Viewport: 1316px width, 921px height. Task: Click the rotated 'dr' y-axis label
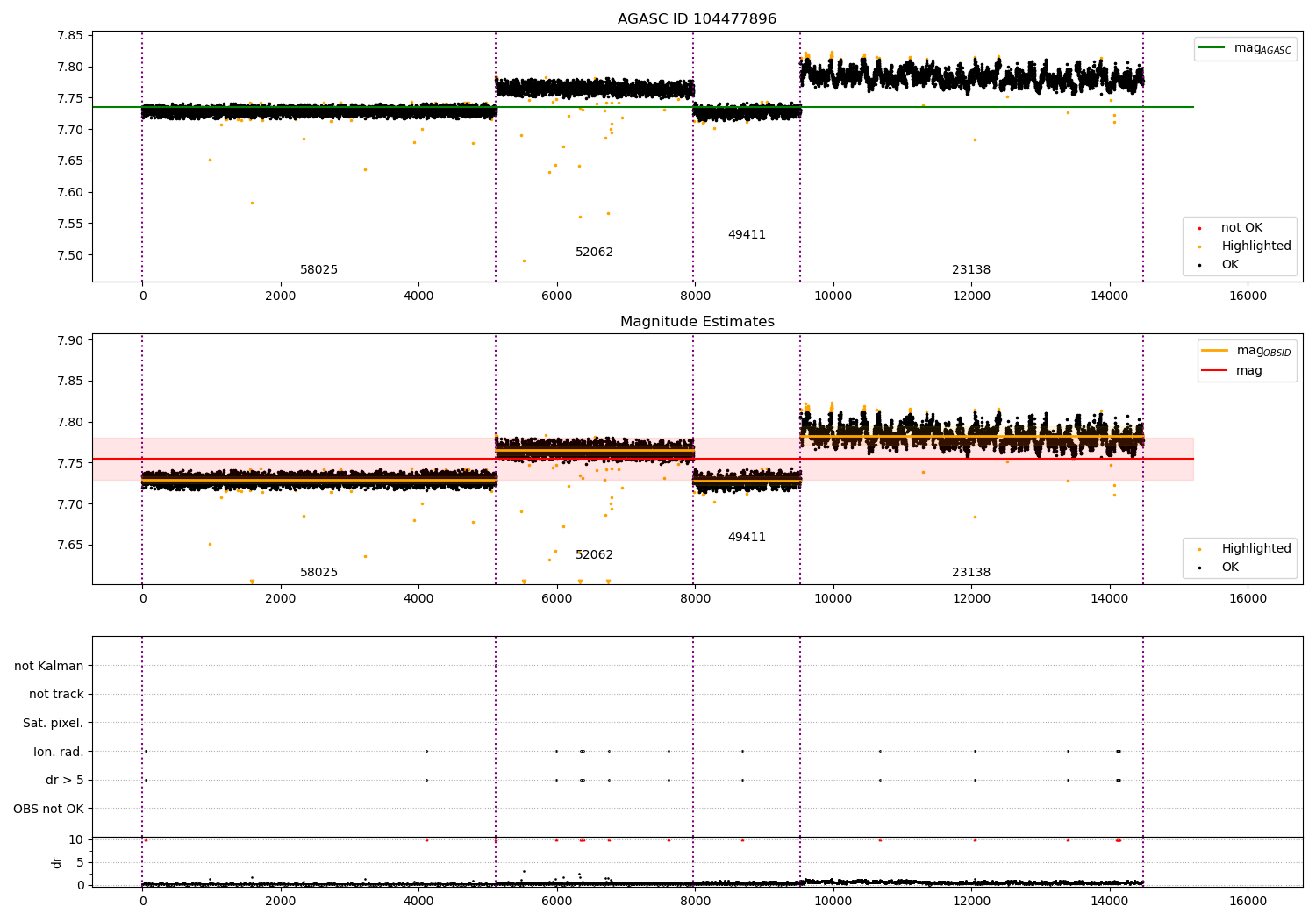point(57,862)
